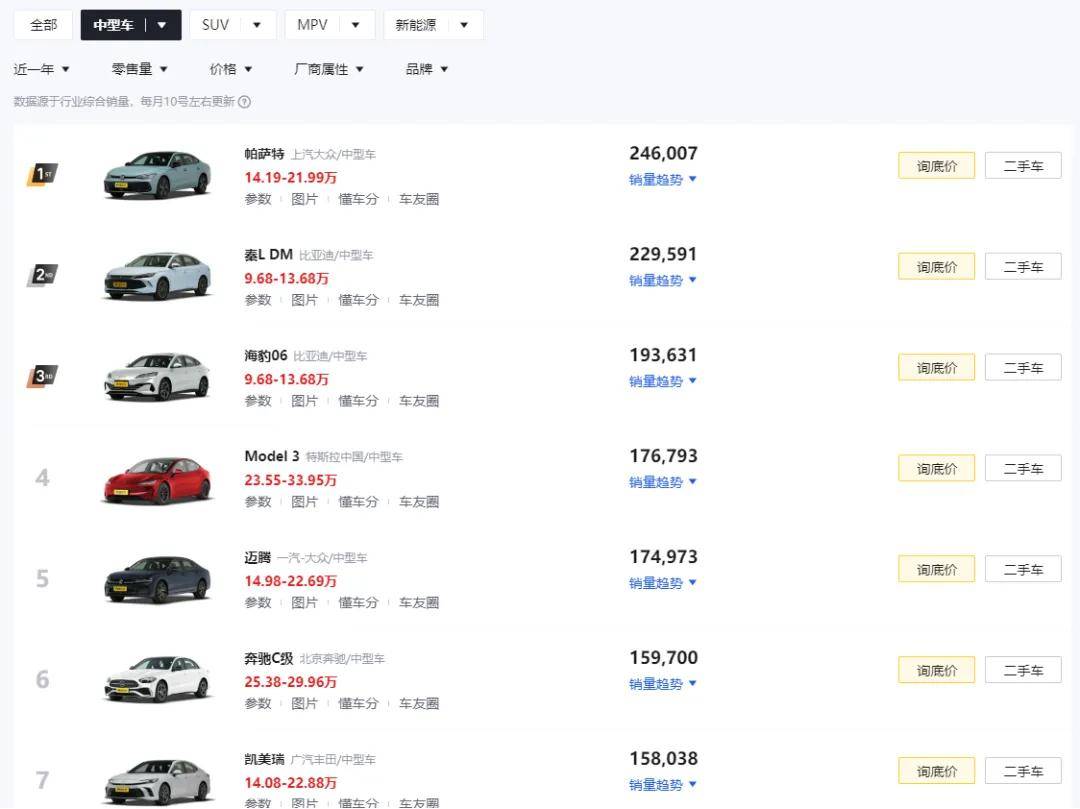Open the 奔驰C级 model name link
The height and width of the screenshot is (809, 1080).
269,658
